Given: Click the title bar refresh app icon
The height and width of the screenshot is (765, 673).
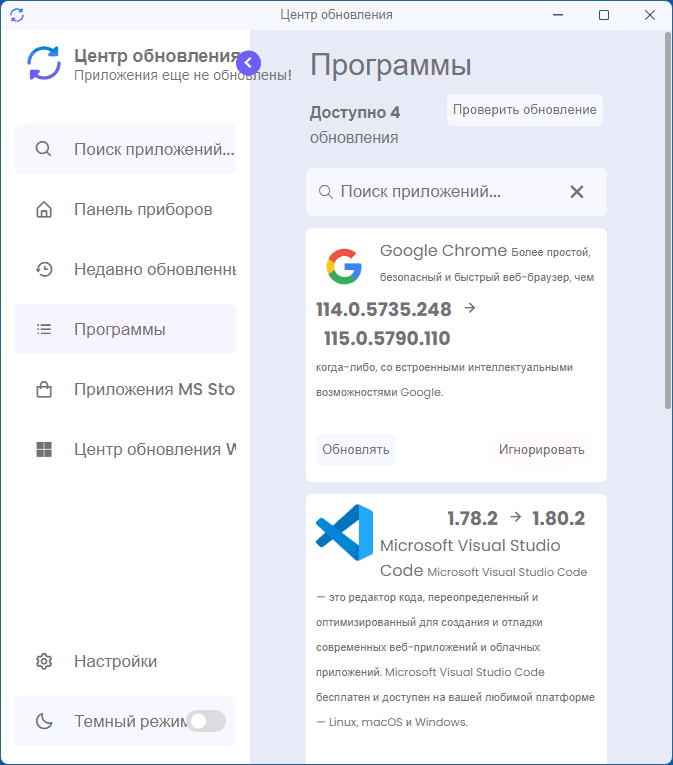Looking at the screenshot, I should coord(17,15).
